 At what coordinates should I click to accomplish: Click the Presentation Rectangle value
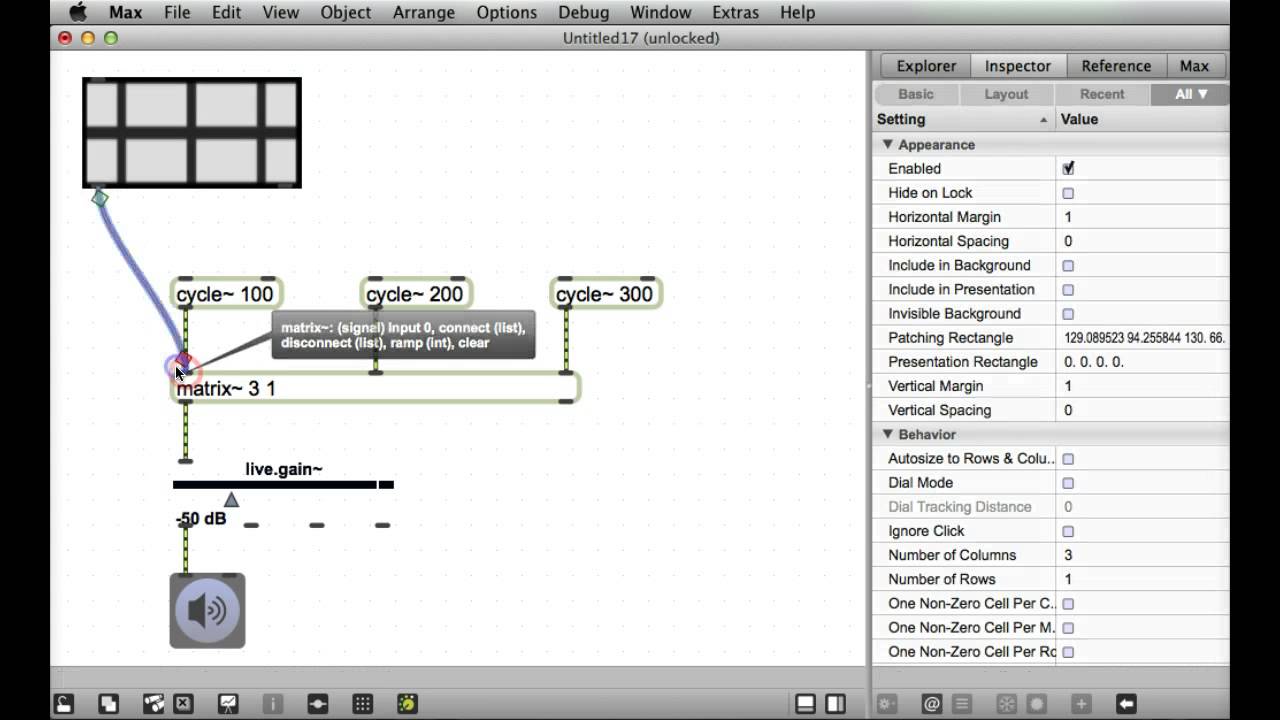pyautogui.click(x=1143, y=362)
